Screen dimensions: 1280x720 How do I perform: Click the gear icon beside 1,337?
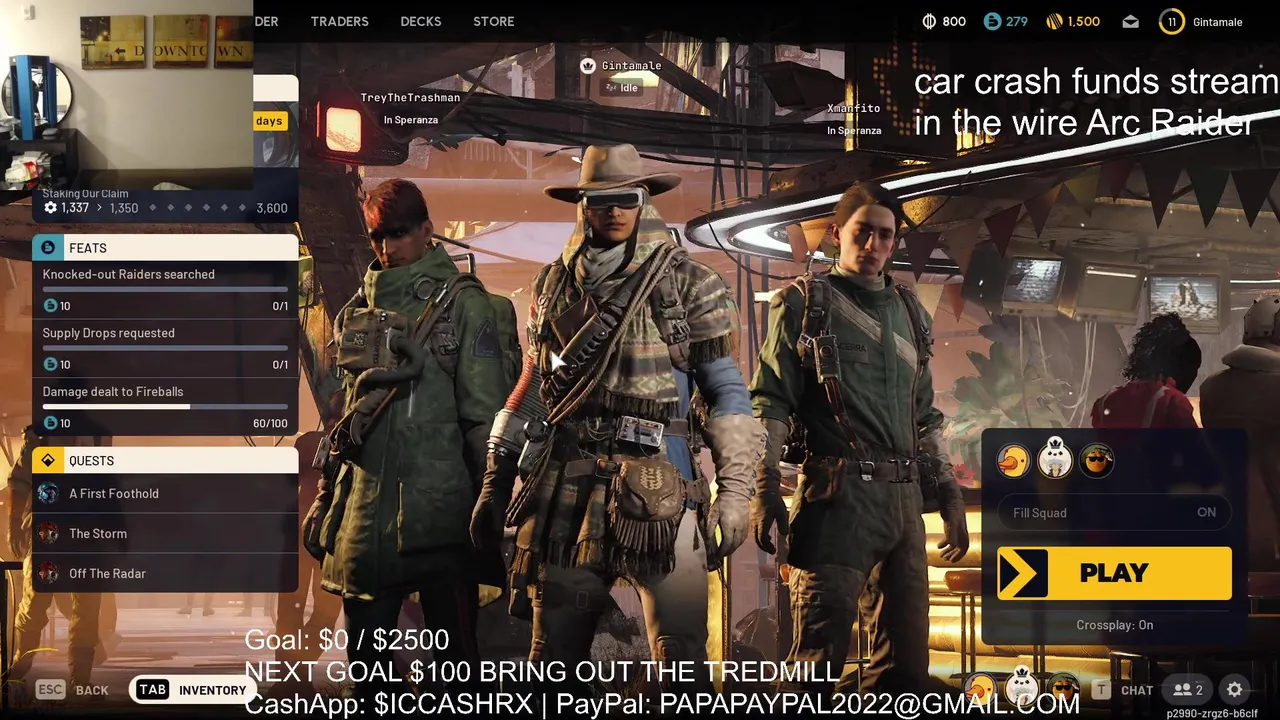point(51,208)
